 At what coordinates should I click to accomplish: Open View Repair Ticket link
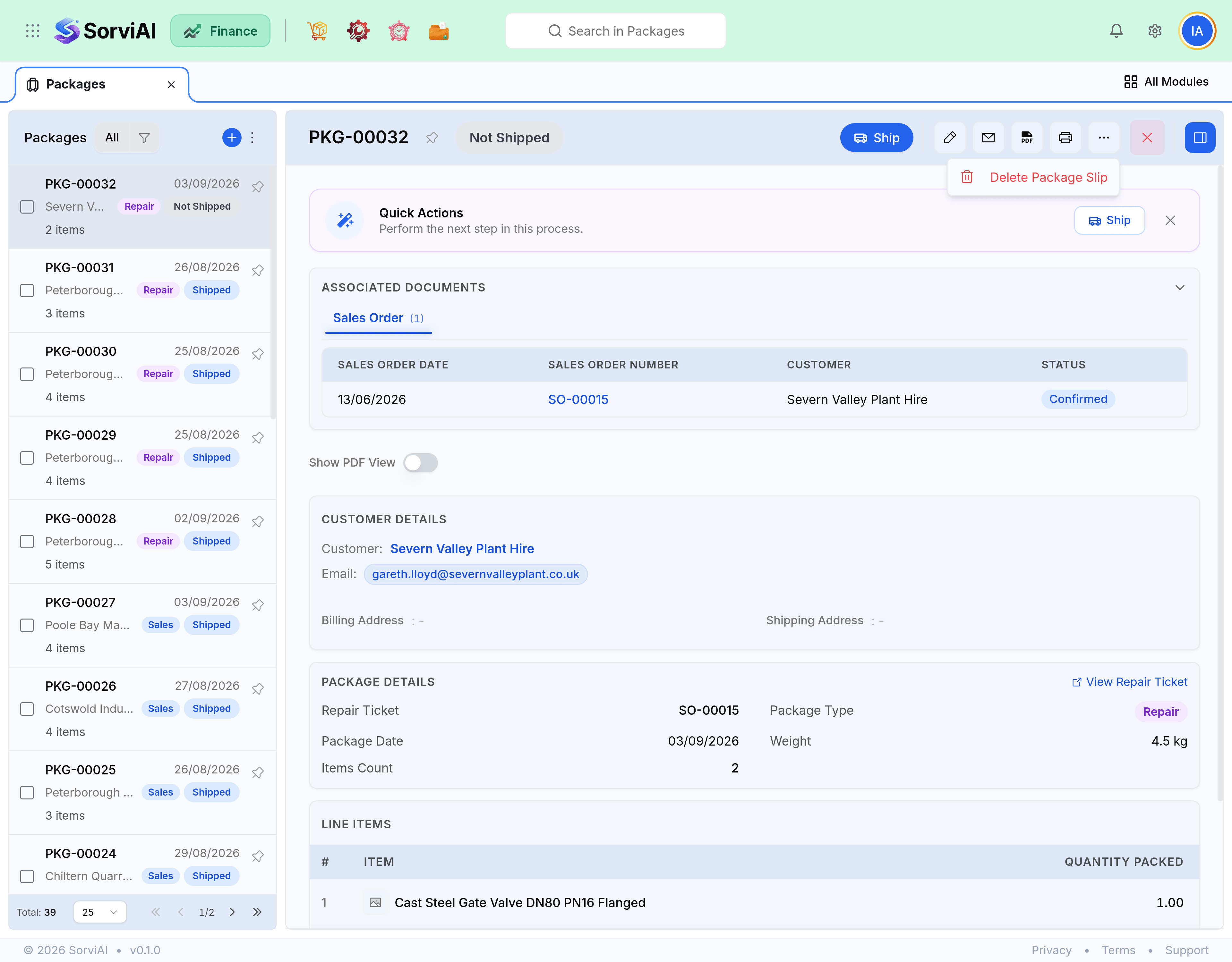(x=1130, y=682)
